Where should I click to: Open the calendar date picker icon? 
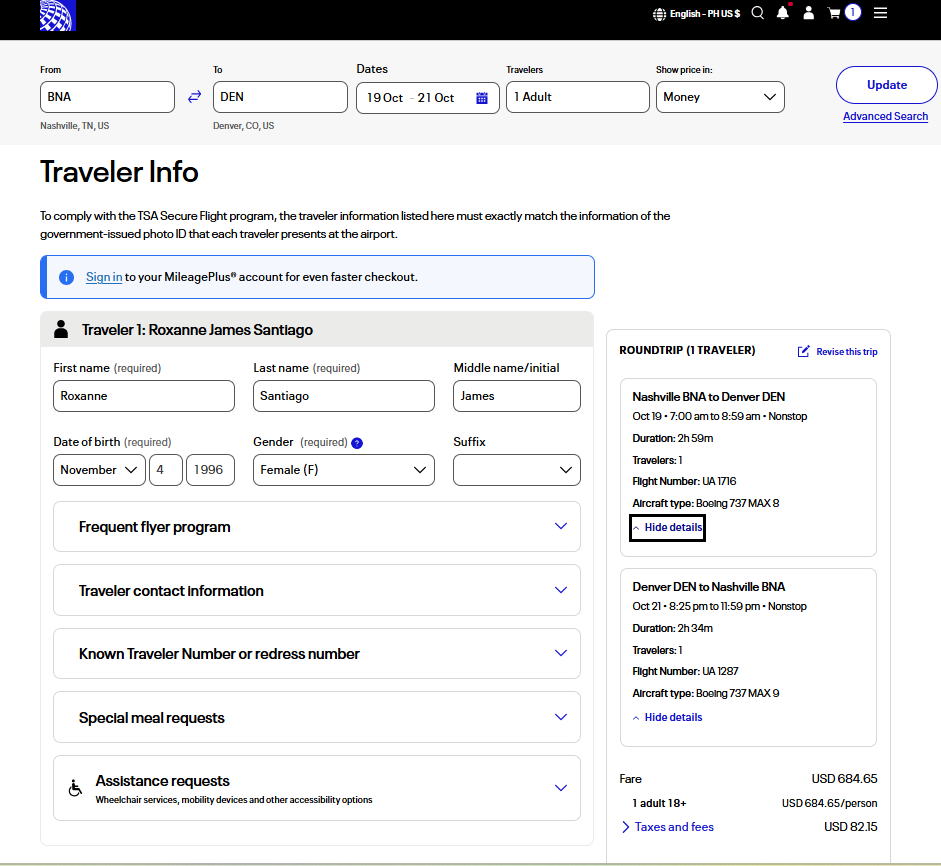tap(482, 98)
